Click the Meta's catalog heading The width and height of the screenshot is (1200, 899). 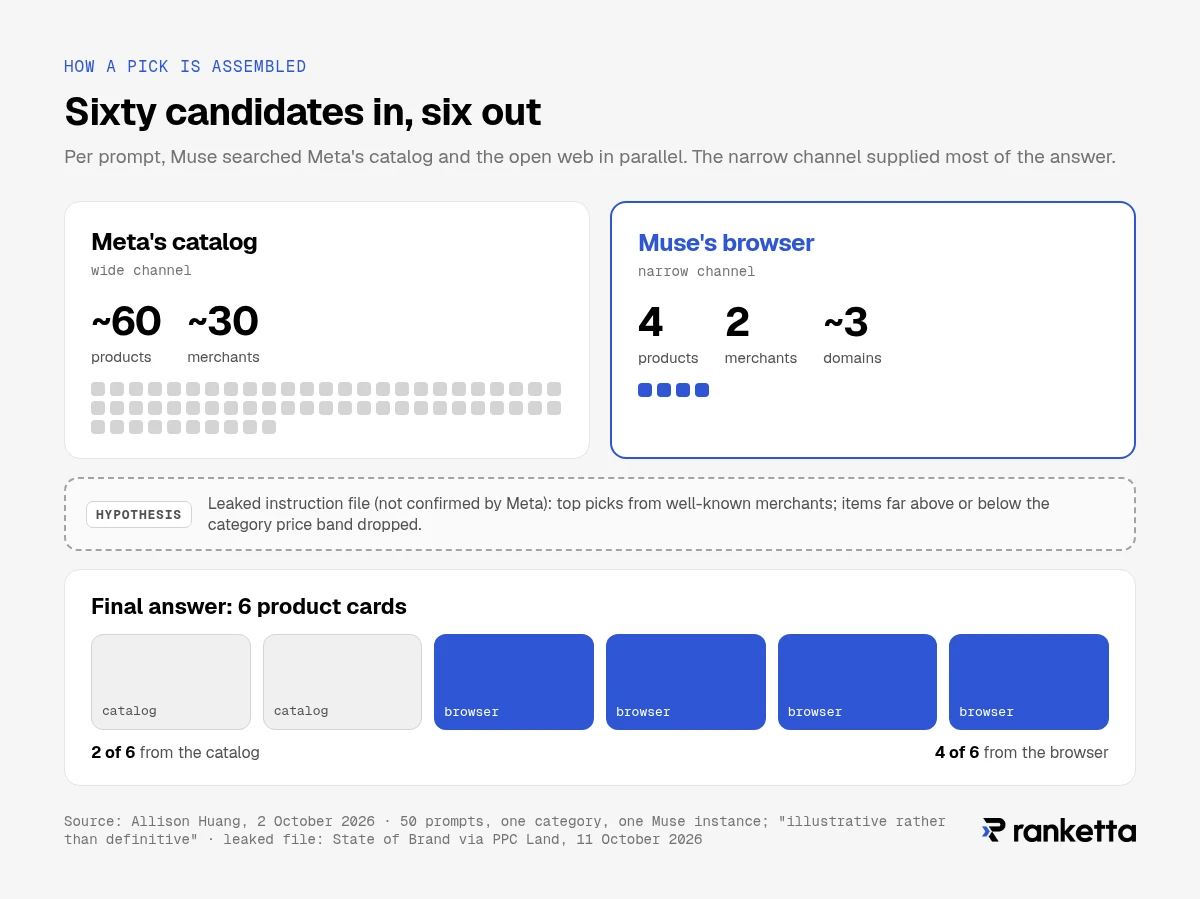pos(174,242)
